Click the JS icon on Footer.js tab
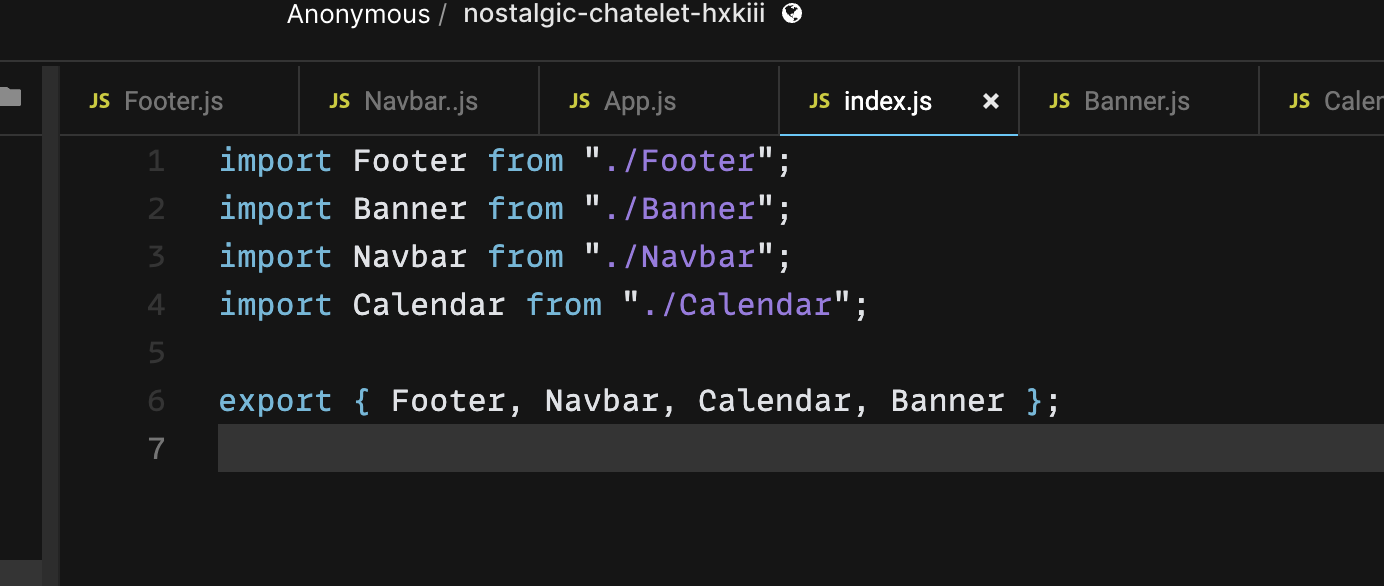The image size is (1384, 586). click(x=100, y=100)
